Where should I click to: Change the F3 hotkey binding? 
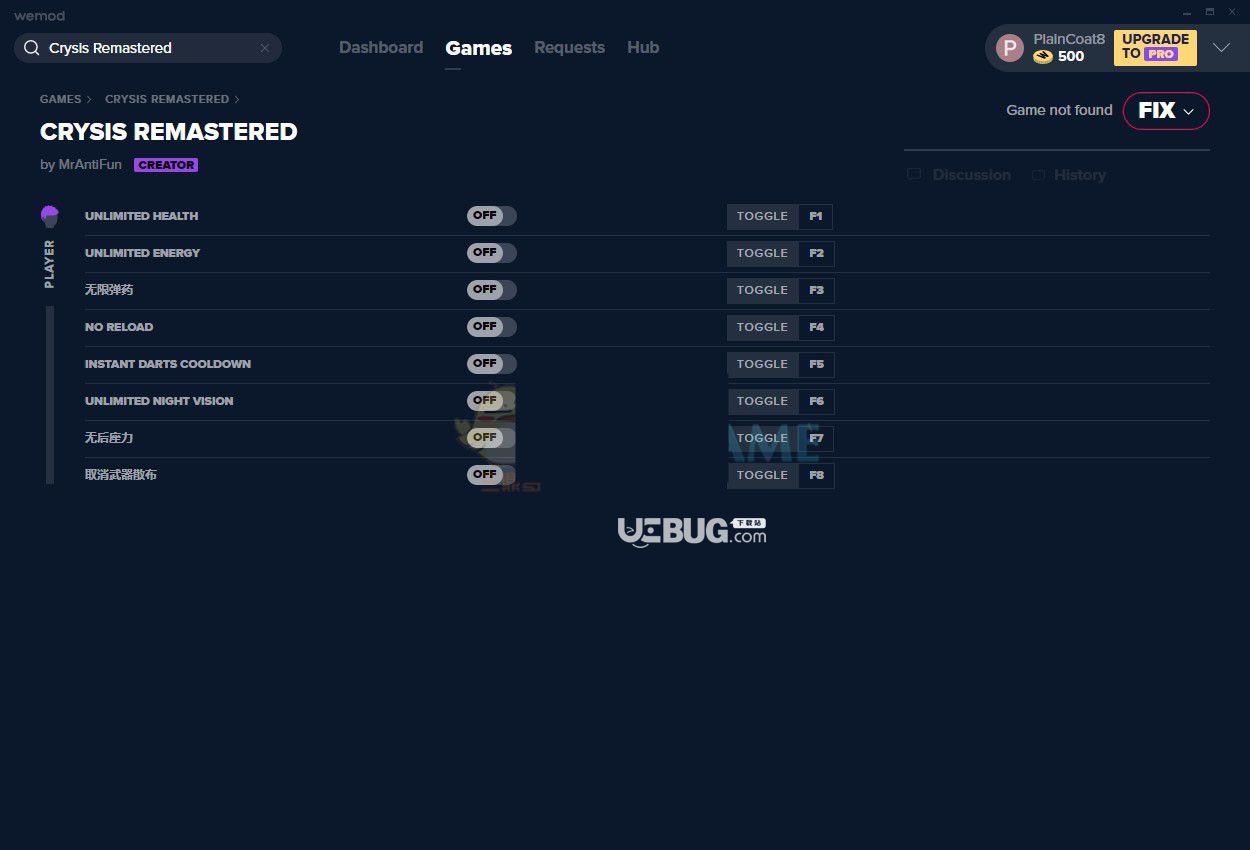tap(816, 290)
